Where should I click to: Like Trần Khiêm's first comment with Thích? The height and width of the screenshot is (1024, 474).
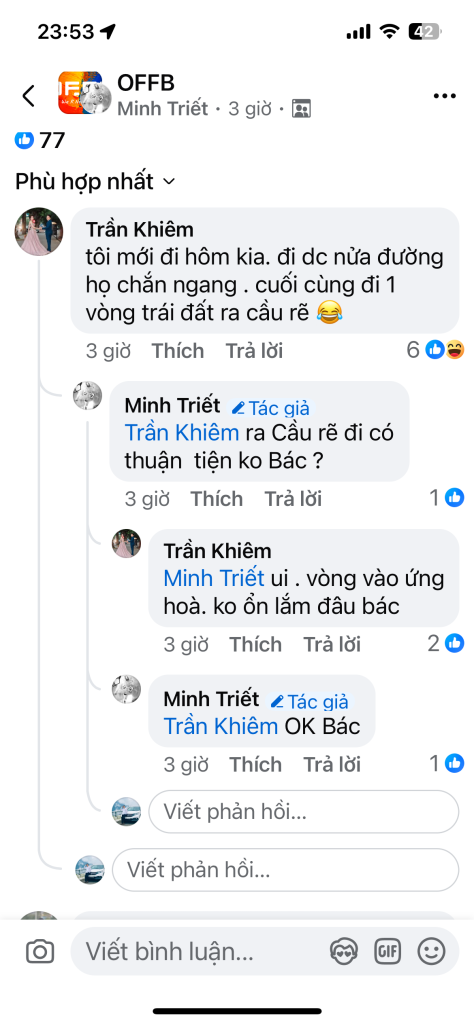tap(178, 351)
